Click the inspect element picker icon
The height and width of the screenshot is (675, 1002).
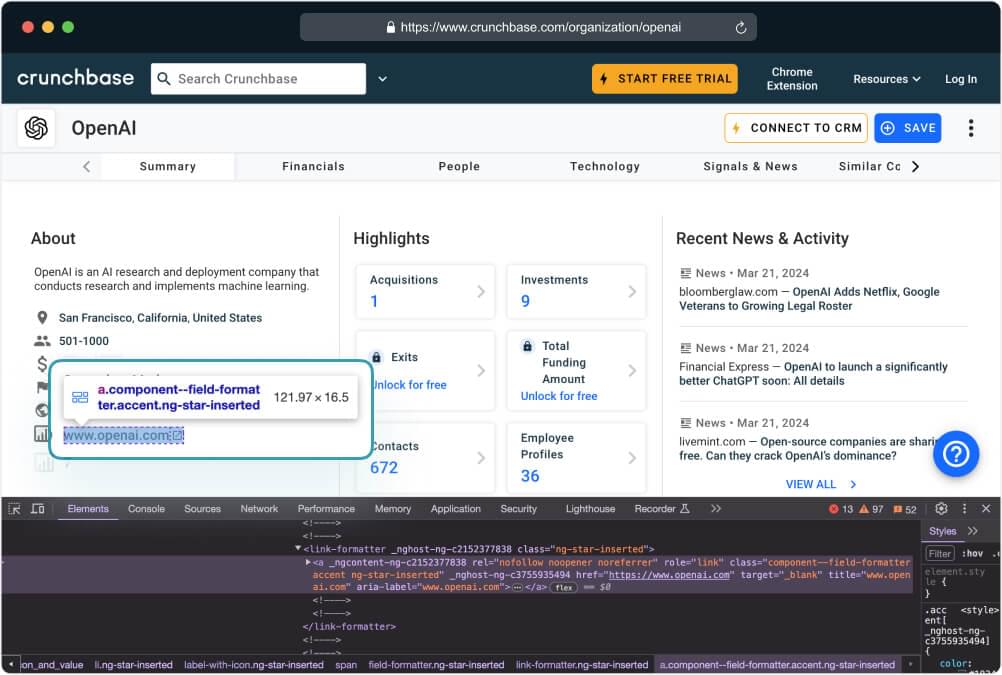(14, 509)
